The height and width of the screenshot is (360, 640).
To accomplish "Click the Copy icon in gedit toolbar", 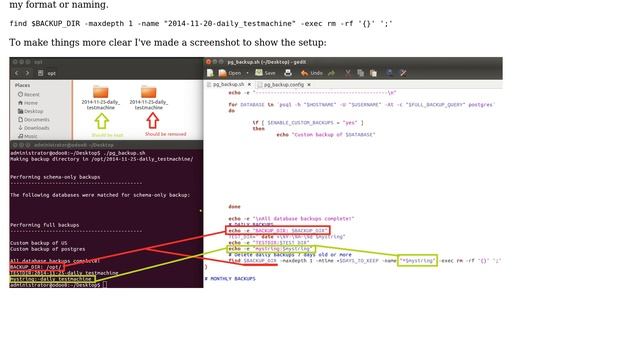I will point(360,73).
